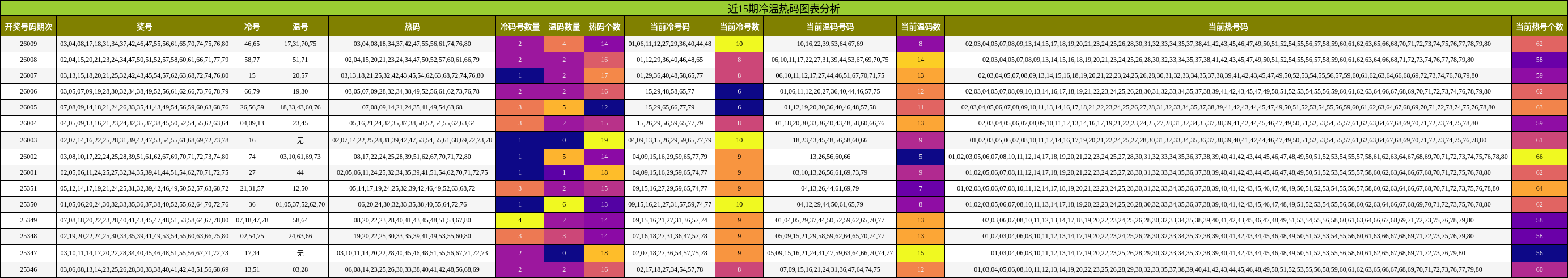Select 温码数量 cell 6 in row 25350
The height and width of the screenshot is (278, 1568).
[x=564, y=204]
